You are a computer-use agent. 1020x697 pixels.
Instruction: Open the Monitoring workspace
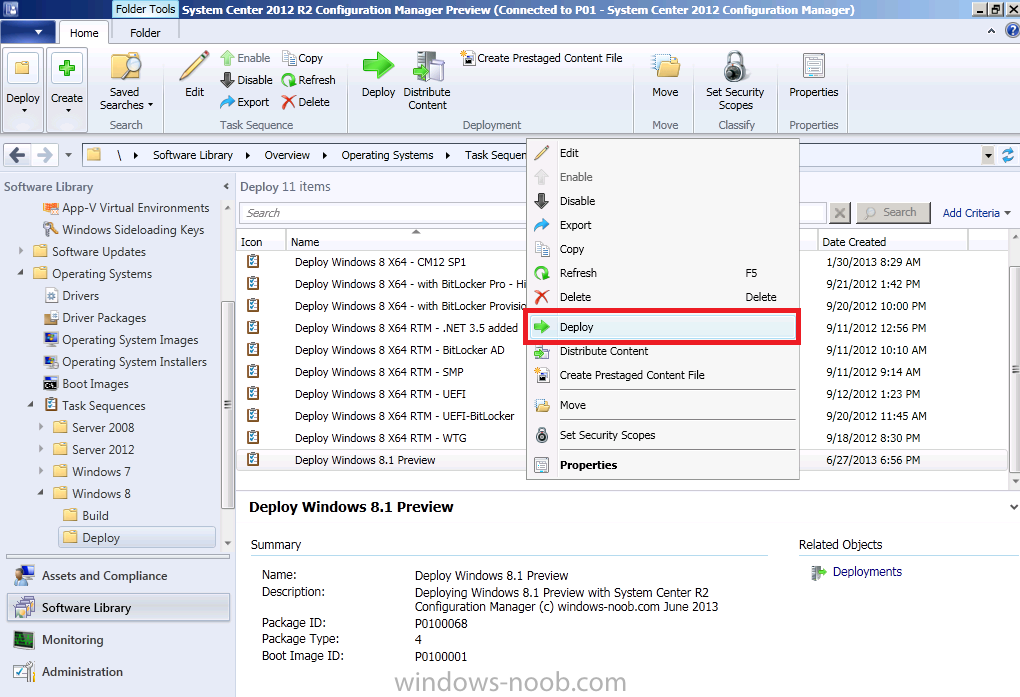[118, 640]
